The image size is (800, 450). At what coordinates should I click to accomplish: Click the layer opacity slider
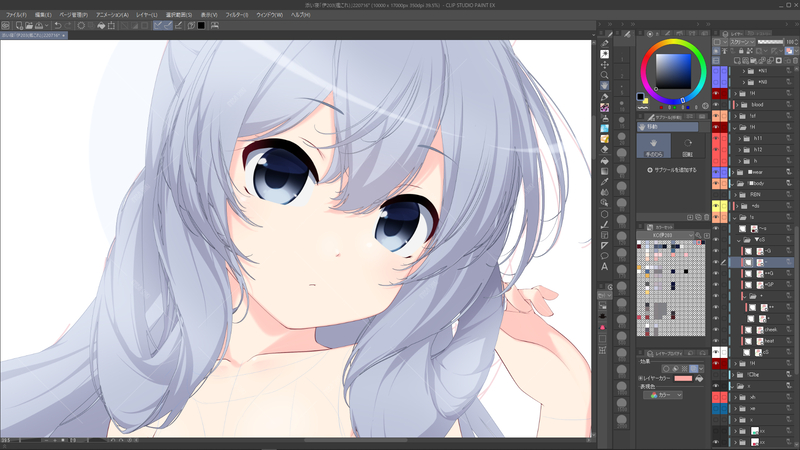[770, 42]
